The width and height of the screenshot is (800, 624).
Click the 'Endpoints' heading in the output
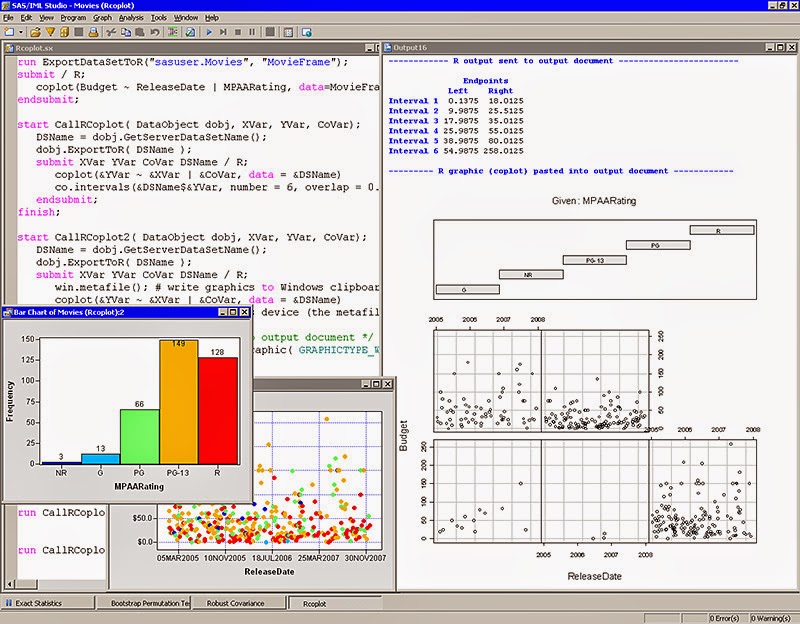tap(485, 81)
